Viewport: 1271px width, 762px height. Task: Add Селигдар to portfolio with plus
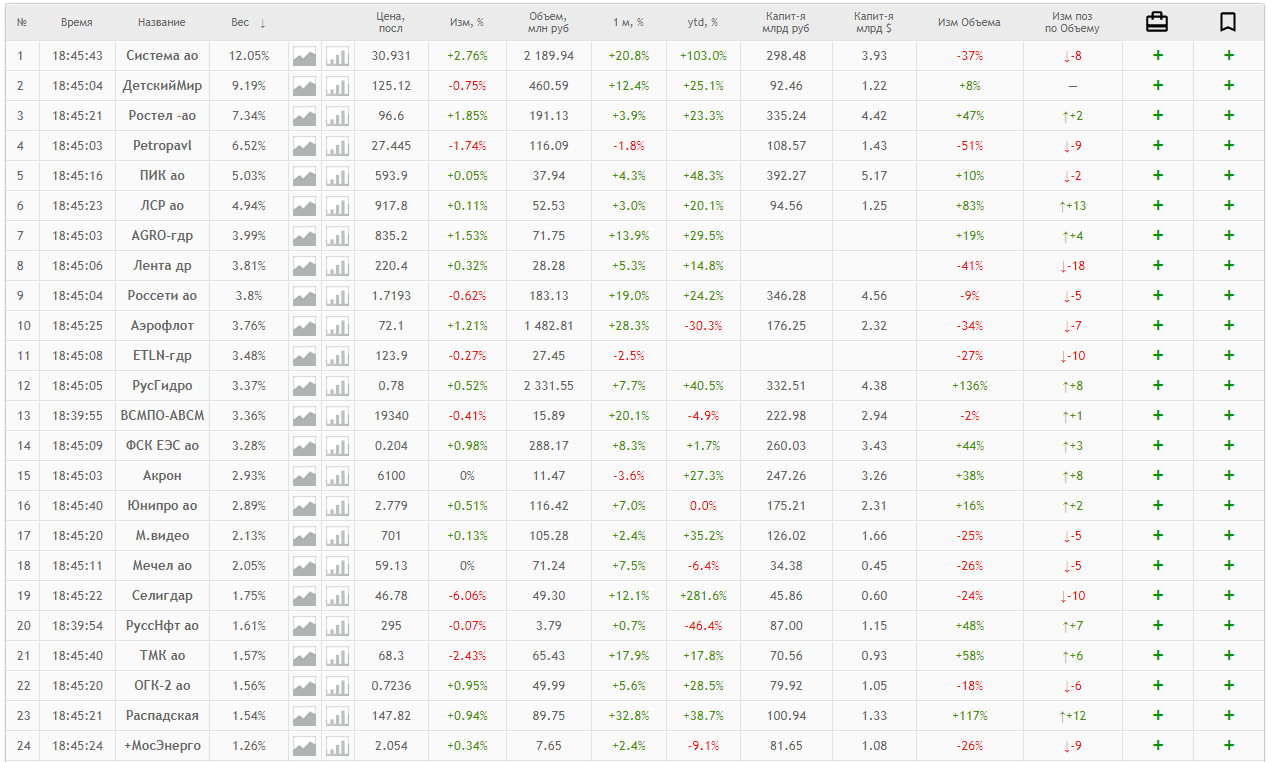click(1157, 596)
